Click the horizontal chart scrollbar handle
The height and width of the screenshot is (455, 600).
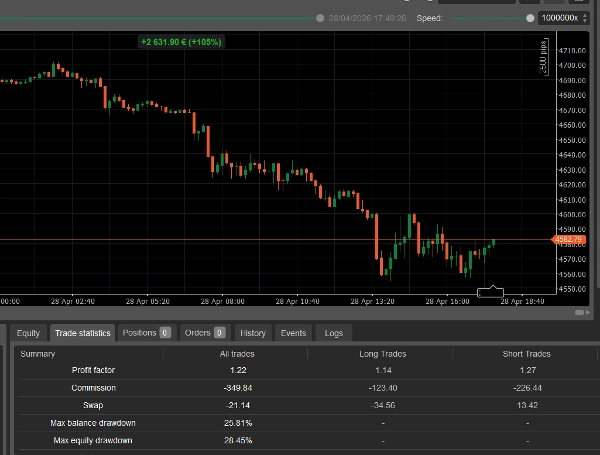click(579, 313)
